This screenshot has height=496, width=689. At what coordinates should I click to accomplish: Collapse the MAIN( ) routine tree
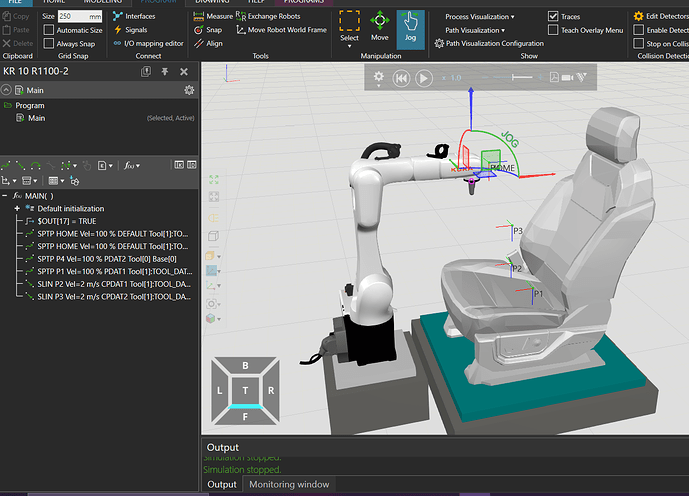(x=6, y=196)
